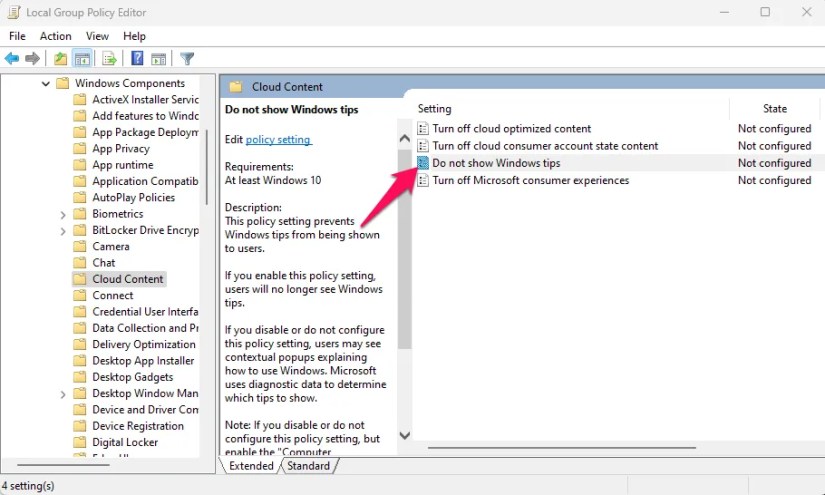Select Desktop App Installer tree folder
The height and width of the screenshot is (495, 825).
[143, 360]
